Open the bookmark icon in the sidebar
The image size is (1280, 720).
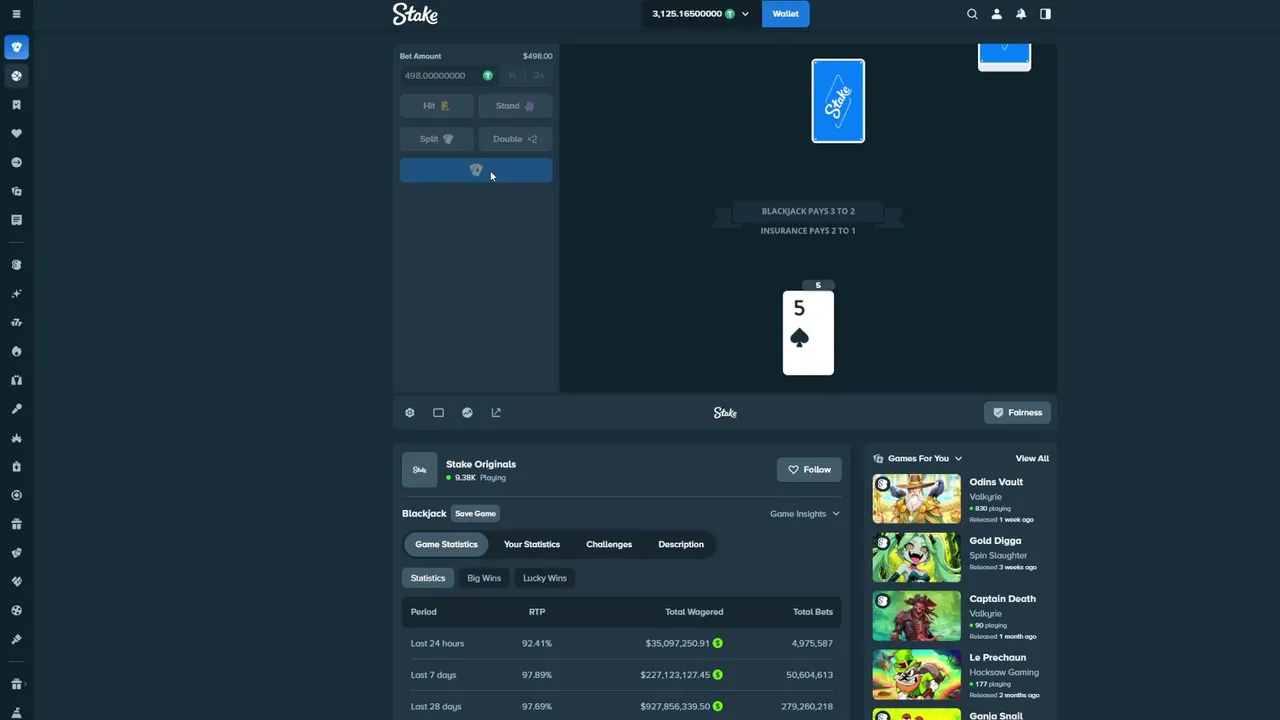click(x=16, y=105)
